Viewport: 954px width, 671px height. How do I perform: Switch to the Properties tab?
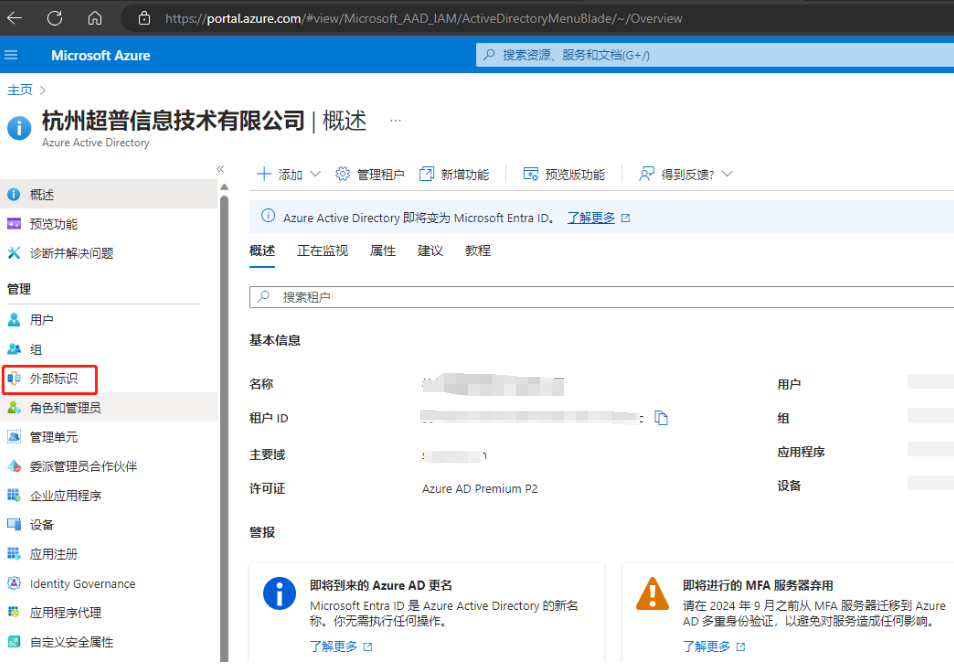383,251
